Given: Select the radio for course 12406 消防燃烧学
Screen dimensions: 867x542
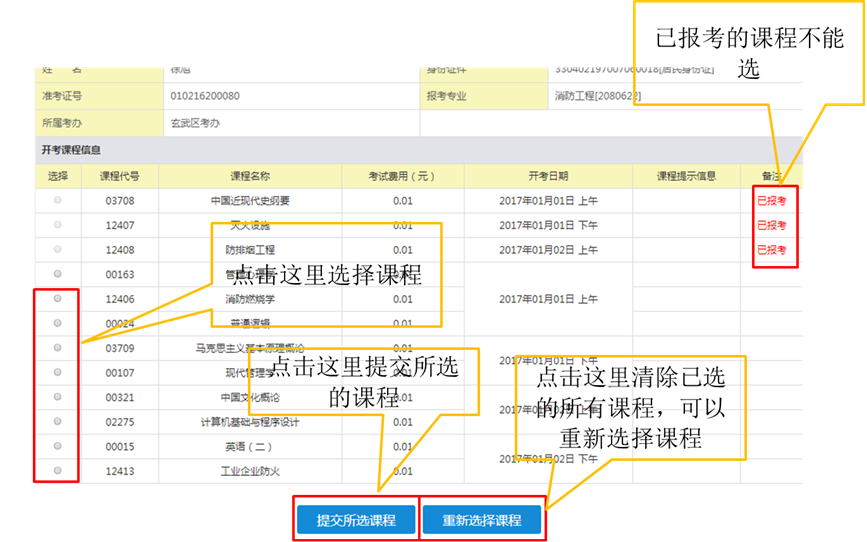Looking at the screenshot, I should pos(57,298).
